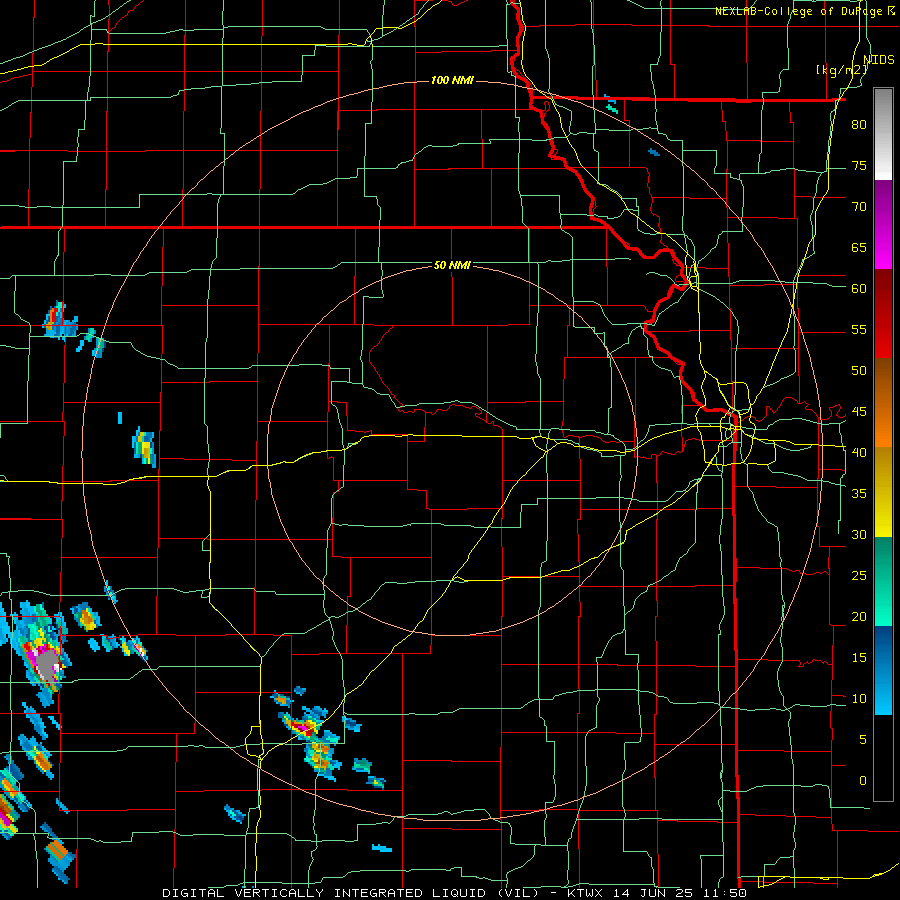This screenshot has height=900, width=900.
Task: Click the 65 value on the color scale
Action: [859, 247]
